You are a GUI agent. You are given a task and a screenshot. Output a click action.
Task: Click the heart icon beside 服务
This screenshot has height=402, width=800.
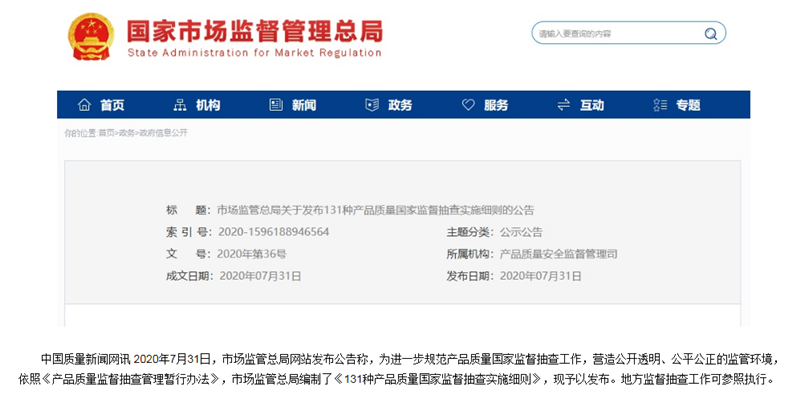point(468,105)
